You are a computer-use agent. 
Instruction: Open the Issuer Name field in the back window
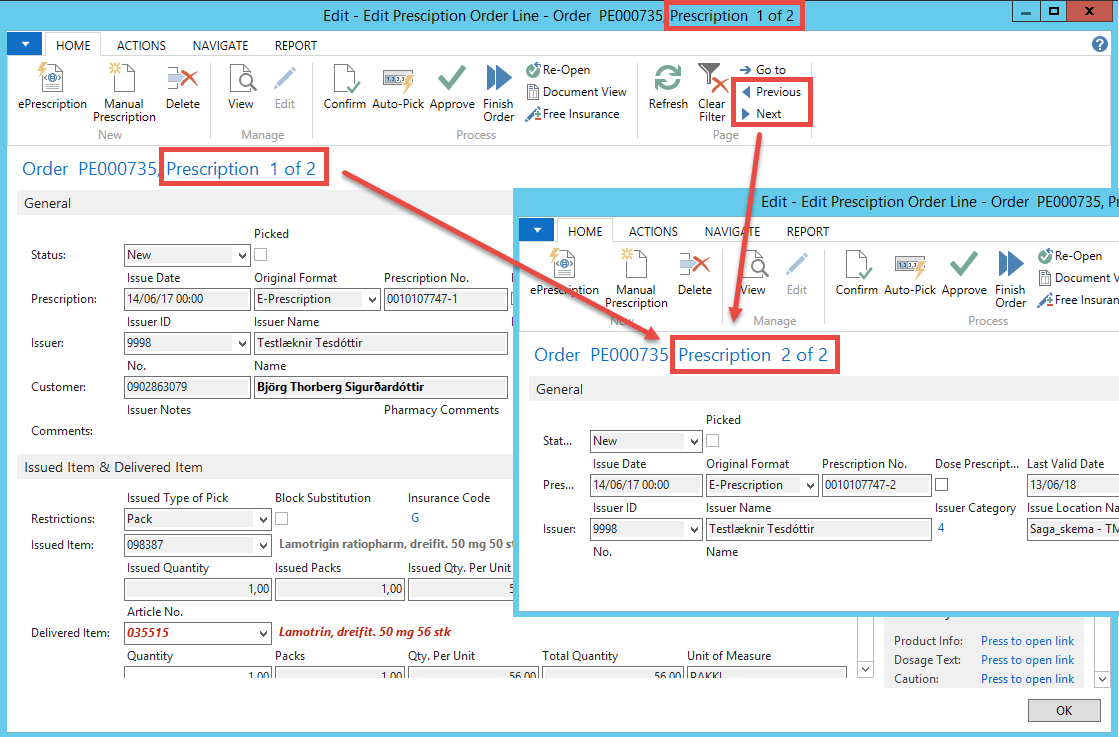click(380, 343)
